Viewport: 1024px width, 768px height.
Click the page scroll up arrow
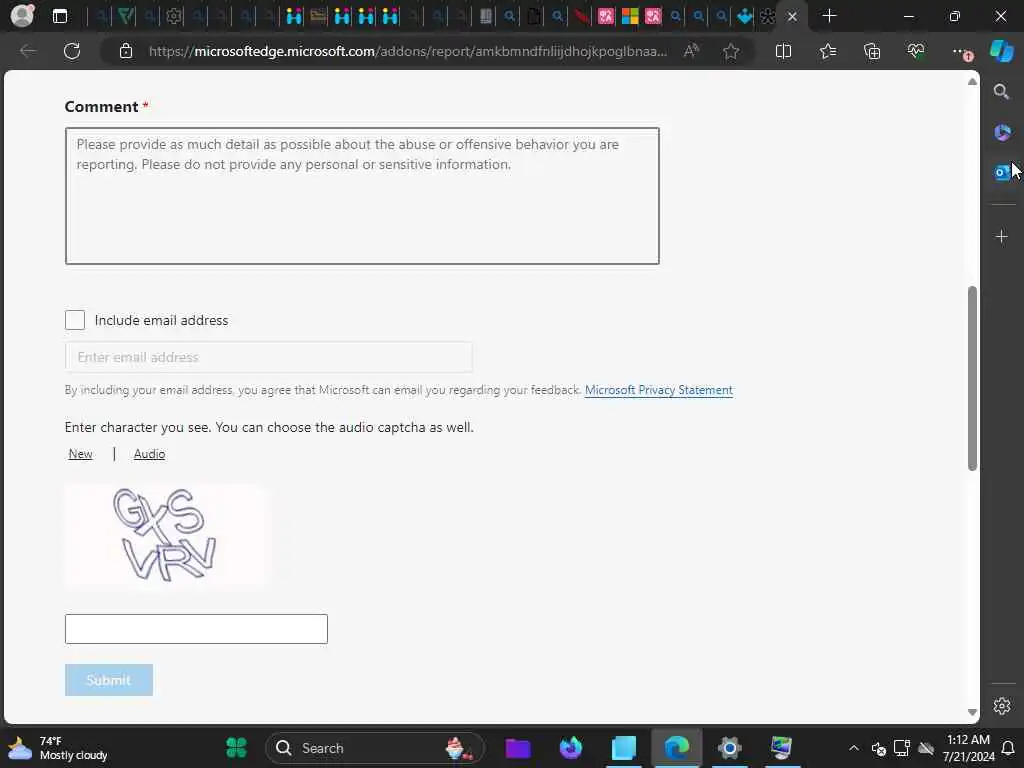coord(972,82)
